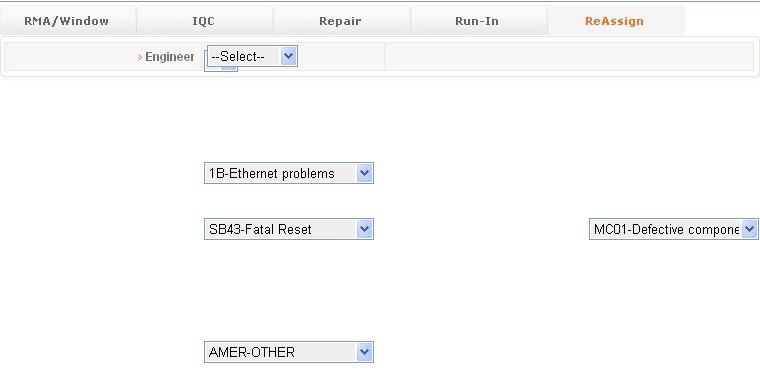The width and height of the screenshot is (760, 377).
Task: Click the hidden dropdown behind the --Select-- box
Action: (x=229, y=69)
